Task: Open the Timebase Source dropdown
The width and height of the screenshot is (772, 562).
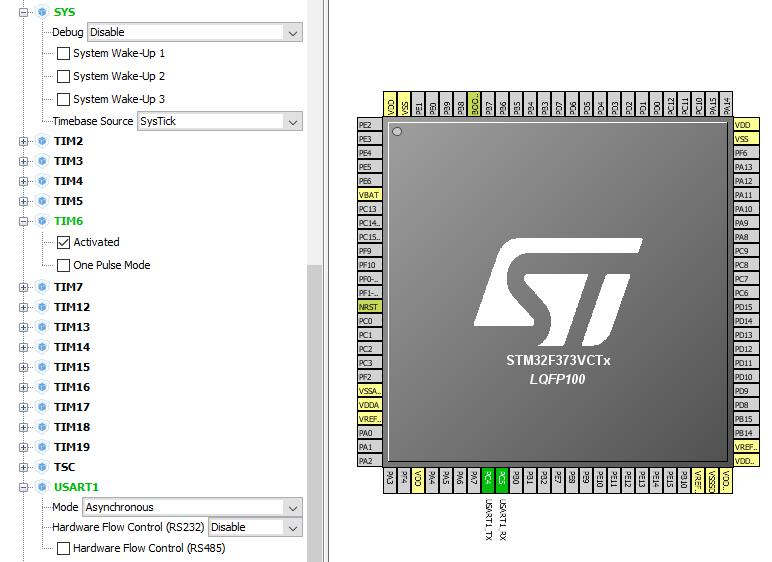Action: [220, 121]
